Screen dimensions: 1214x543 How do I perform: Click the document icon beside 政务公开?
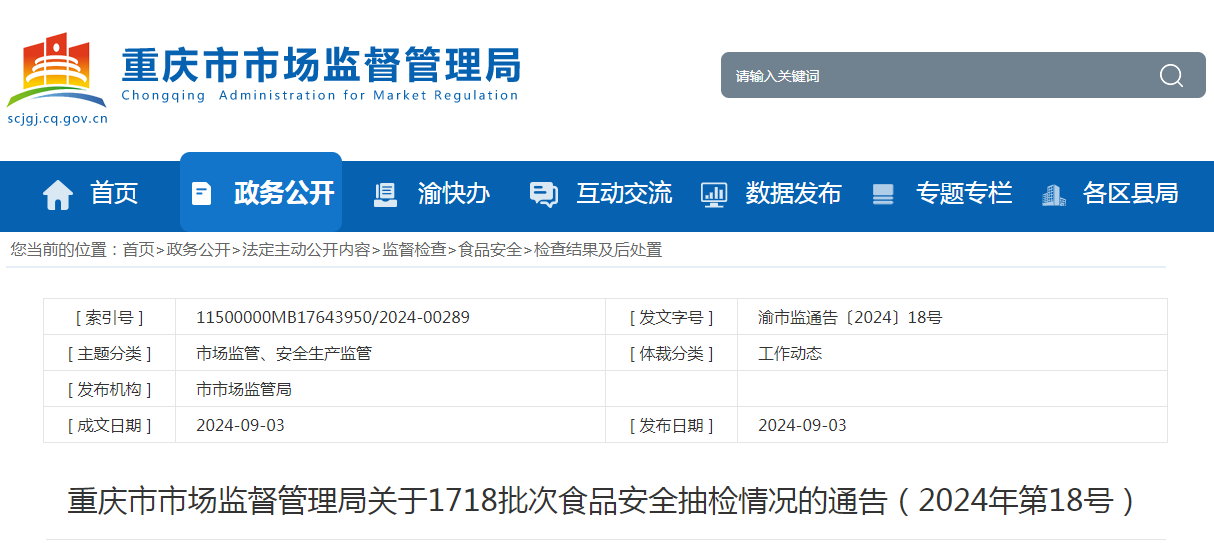(201, 193)
